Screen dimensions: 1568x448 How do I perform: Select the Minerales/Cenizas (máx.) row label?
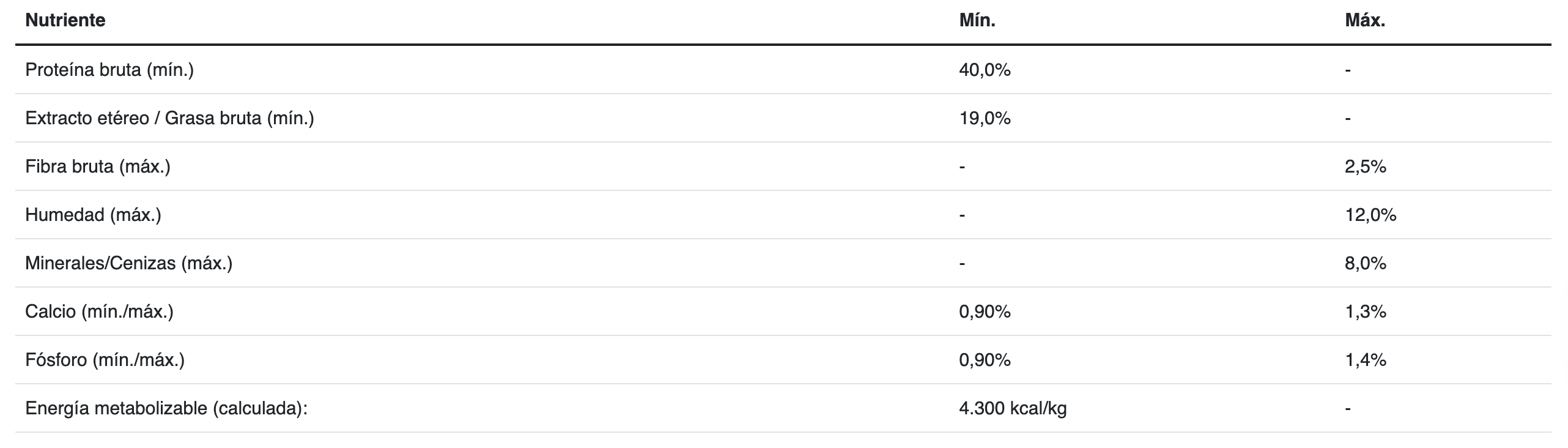click(128, 263)
